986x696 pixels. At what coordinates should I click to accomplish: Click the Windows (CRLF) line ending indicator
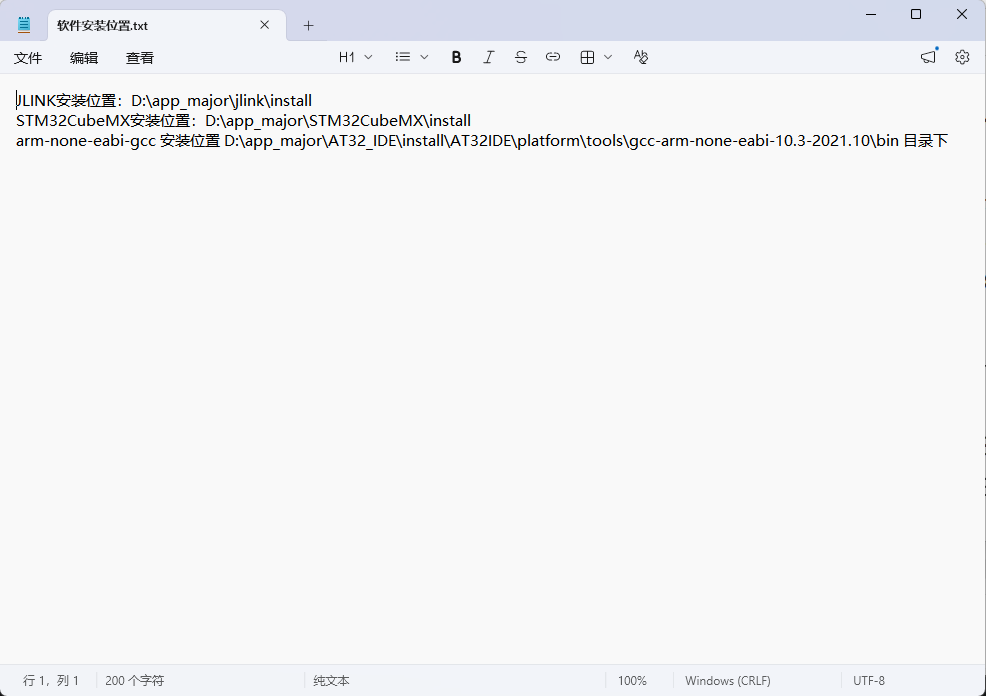[728, 680]
